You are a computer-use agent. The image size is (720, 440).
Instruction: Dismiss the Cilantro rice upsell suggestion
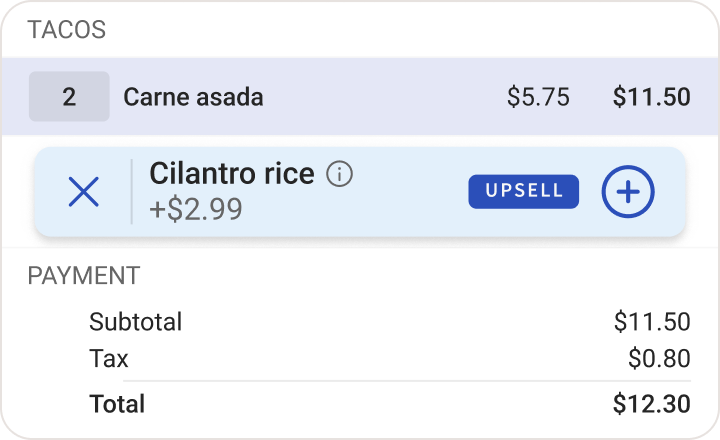pos(83,192)
